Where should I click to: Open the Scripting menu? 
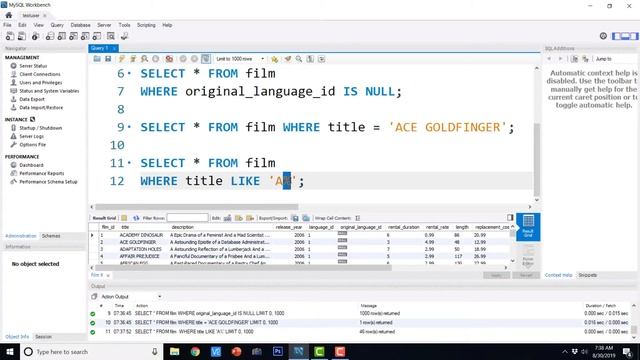tap(146, 25)
